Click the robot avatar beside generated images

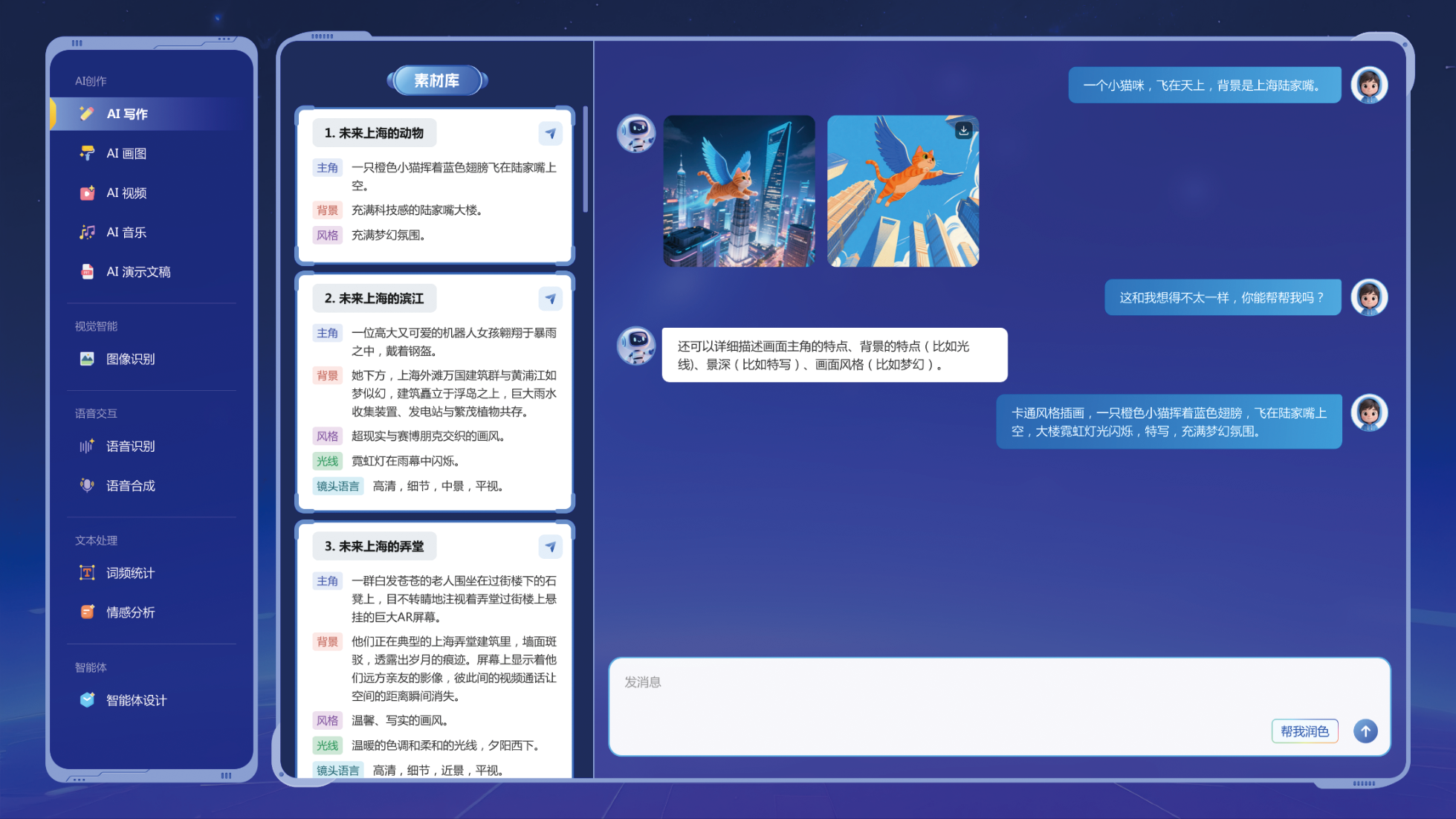(x=637, y=134)
